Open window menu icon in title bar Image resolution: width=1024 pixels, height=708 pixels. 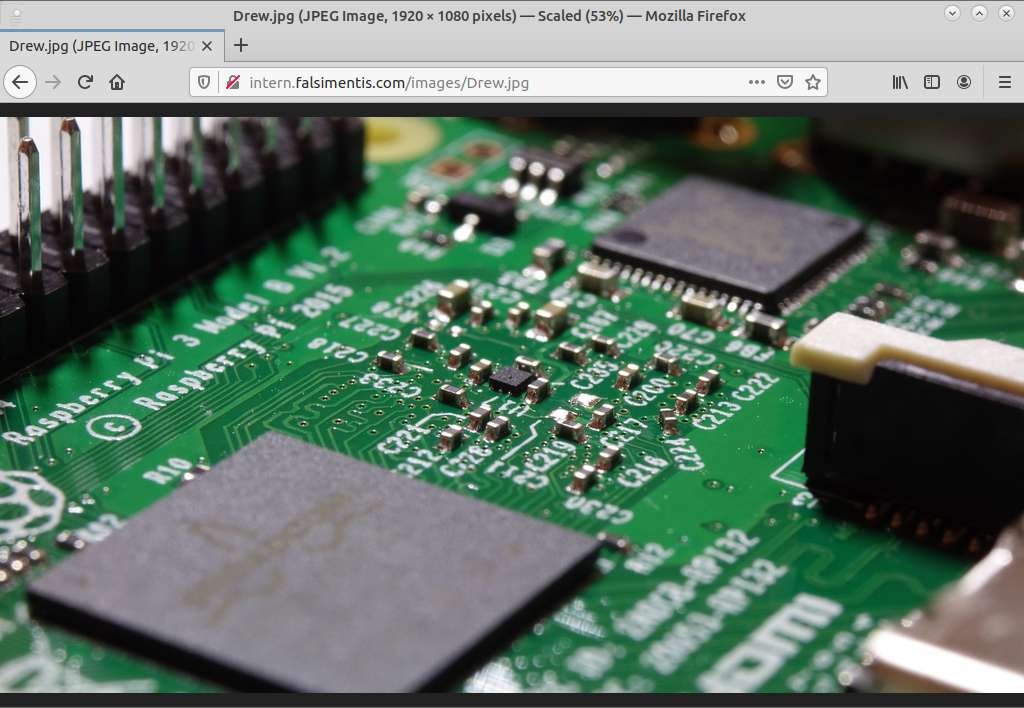tap(15, 15)
